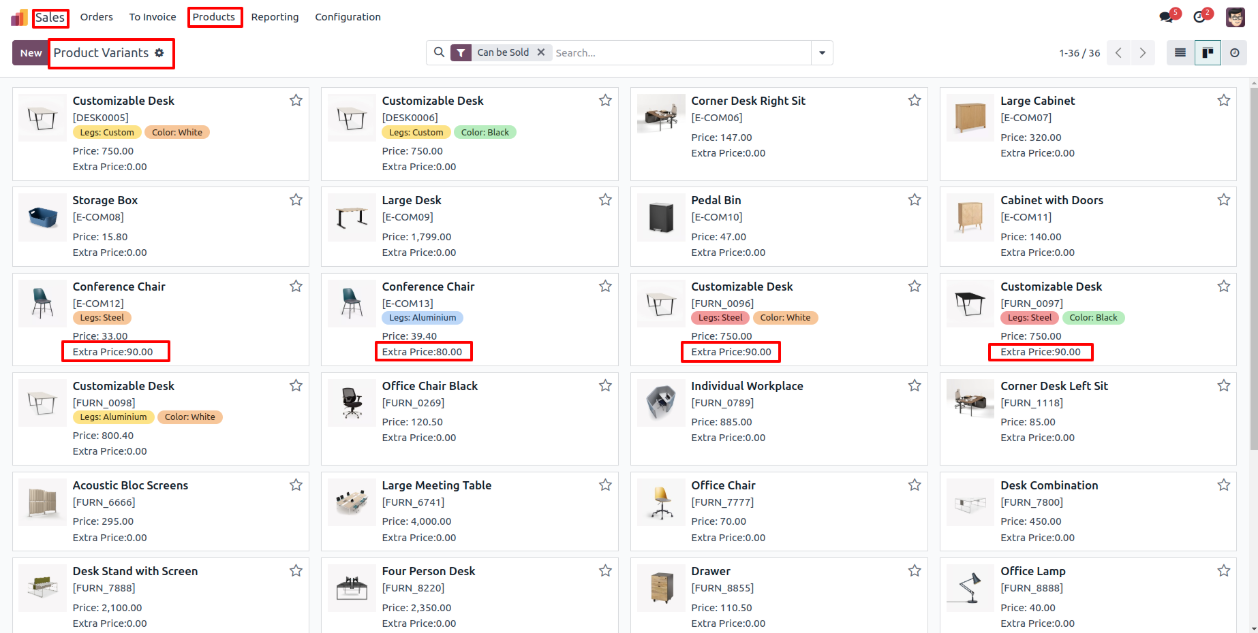
Task: Go to next page of records
Action: [1142, 53]
